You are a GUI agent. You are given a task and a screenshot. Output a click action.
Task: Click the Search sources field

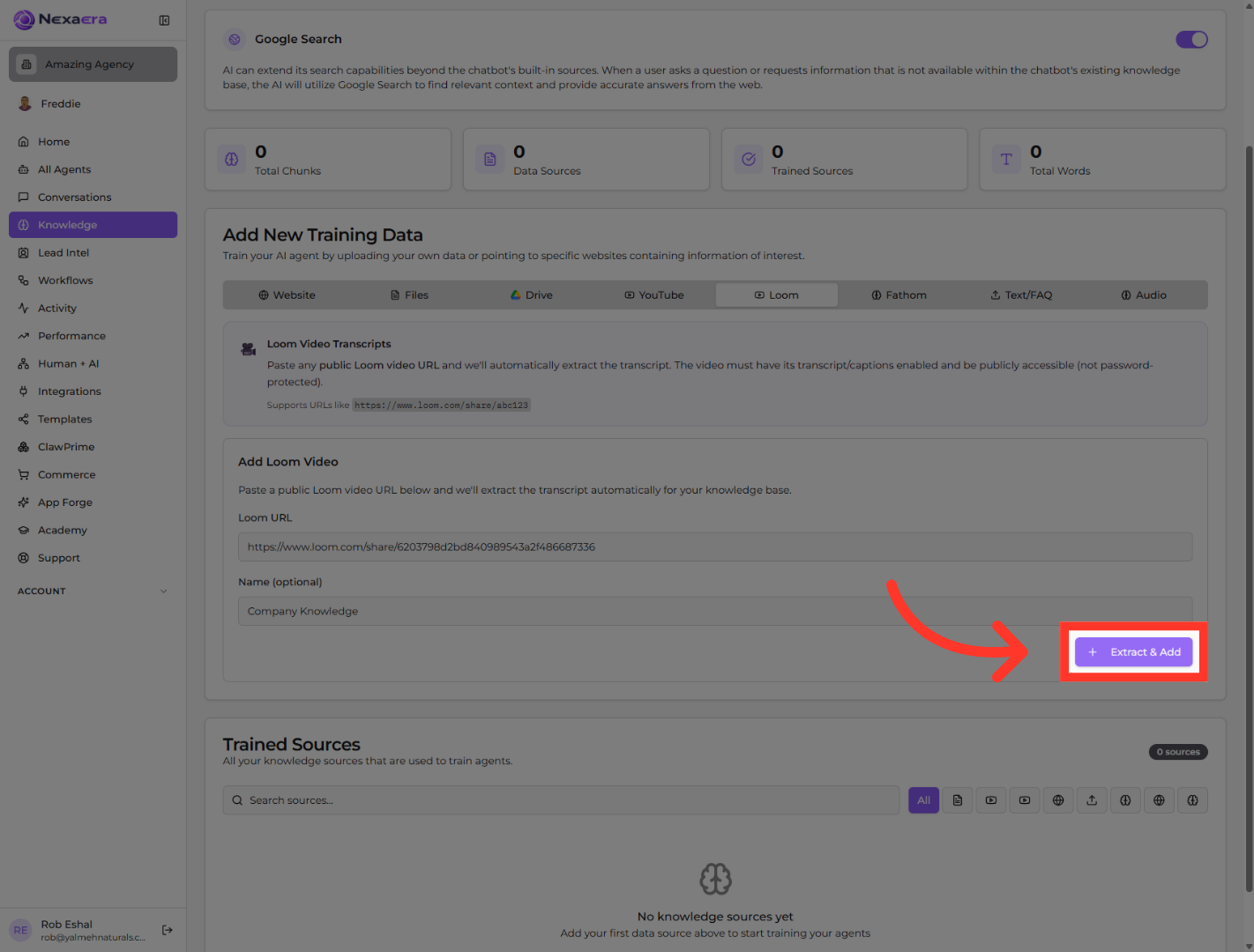(561, 800)
